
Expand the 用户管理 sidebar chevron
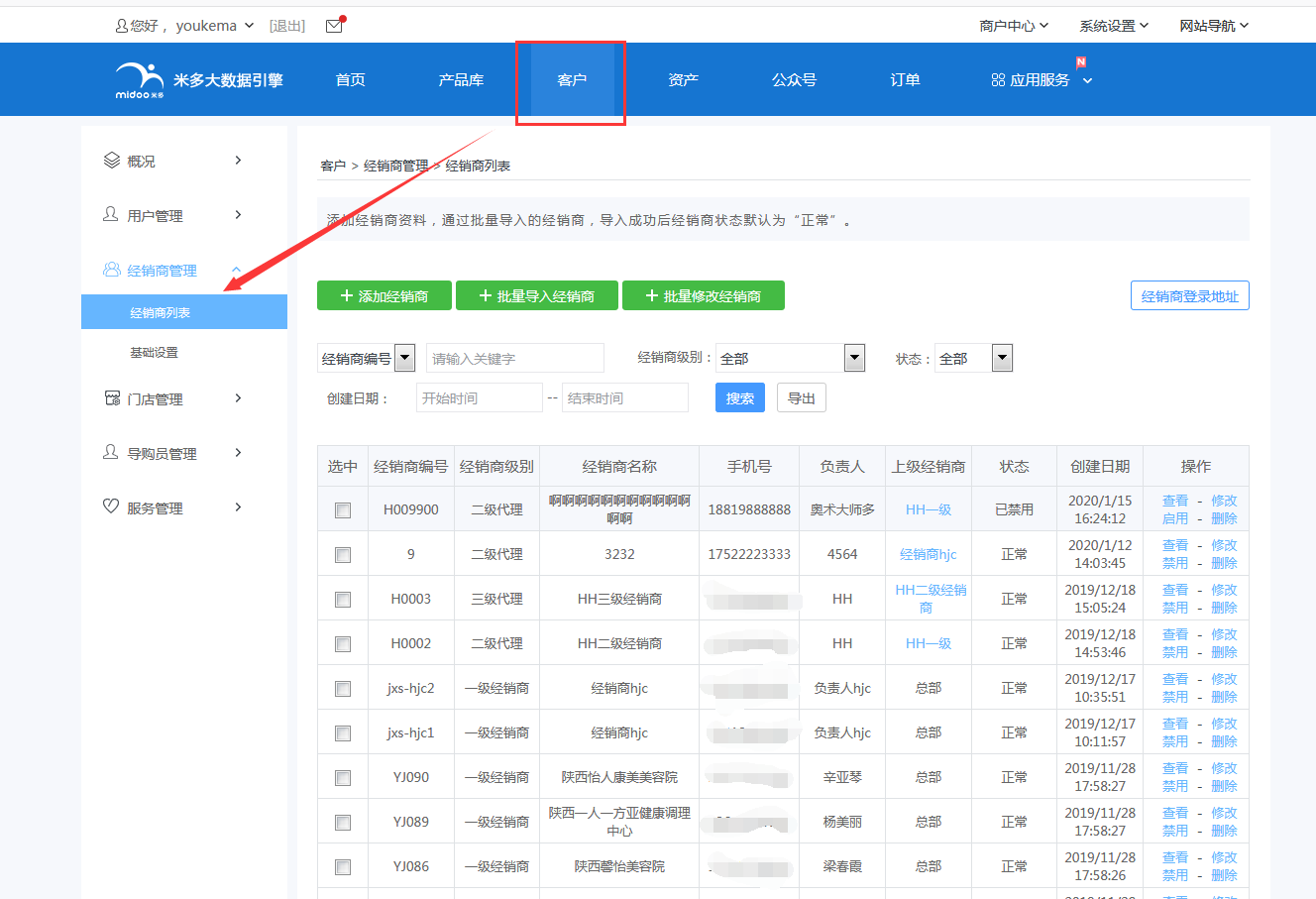[x=238, y=214]
